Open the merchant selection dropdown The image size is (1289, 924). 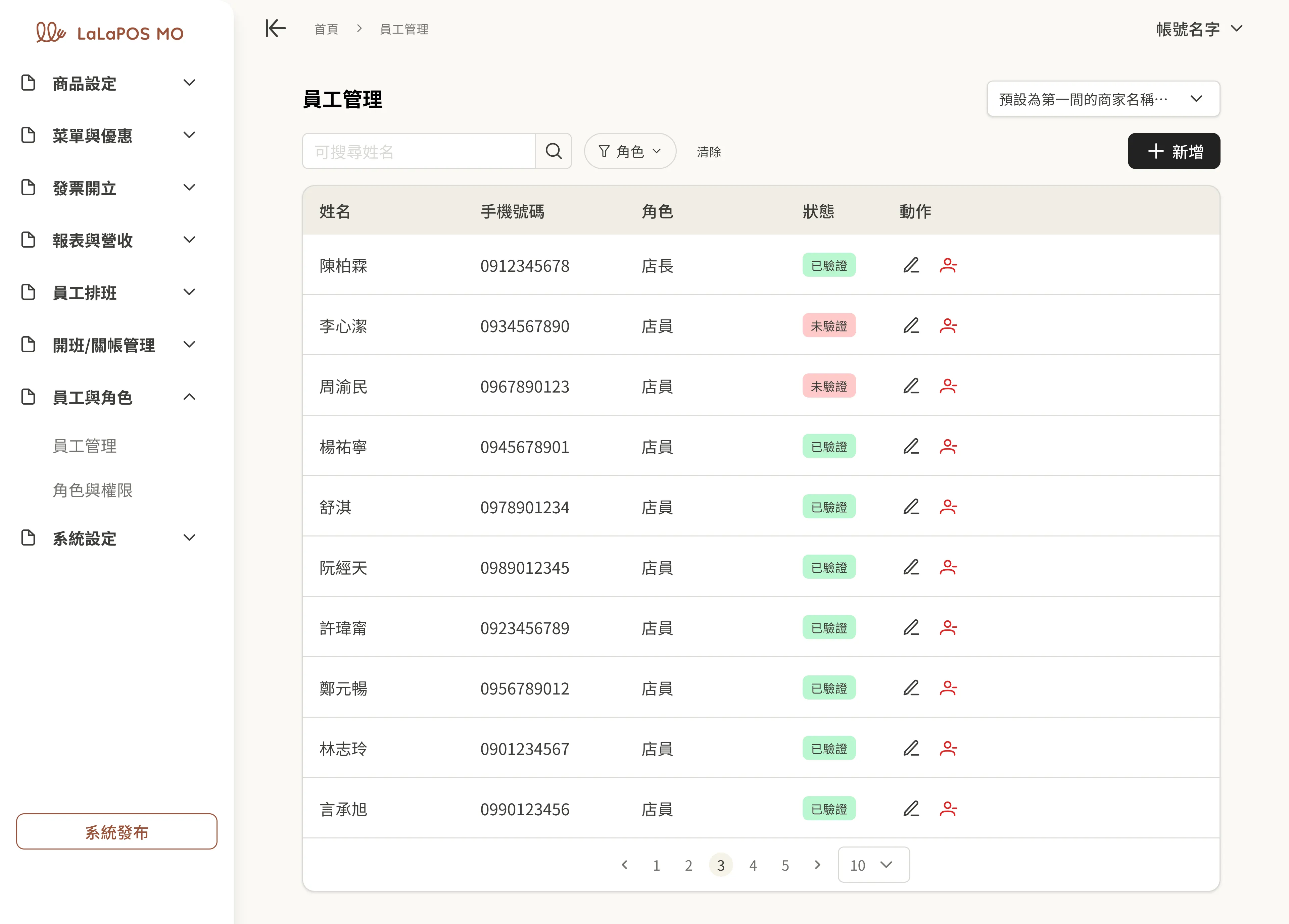1103,98
